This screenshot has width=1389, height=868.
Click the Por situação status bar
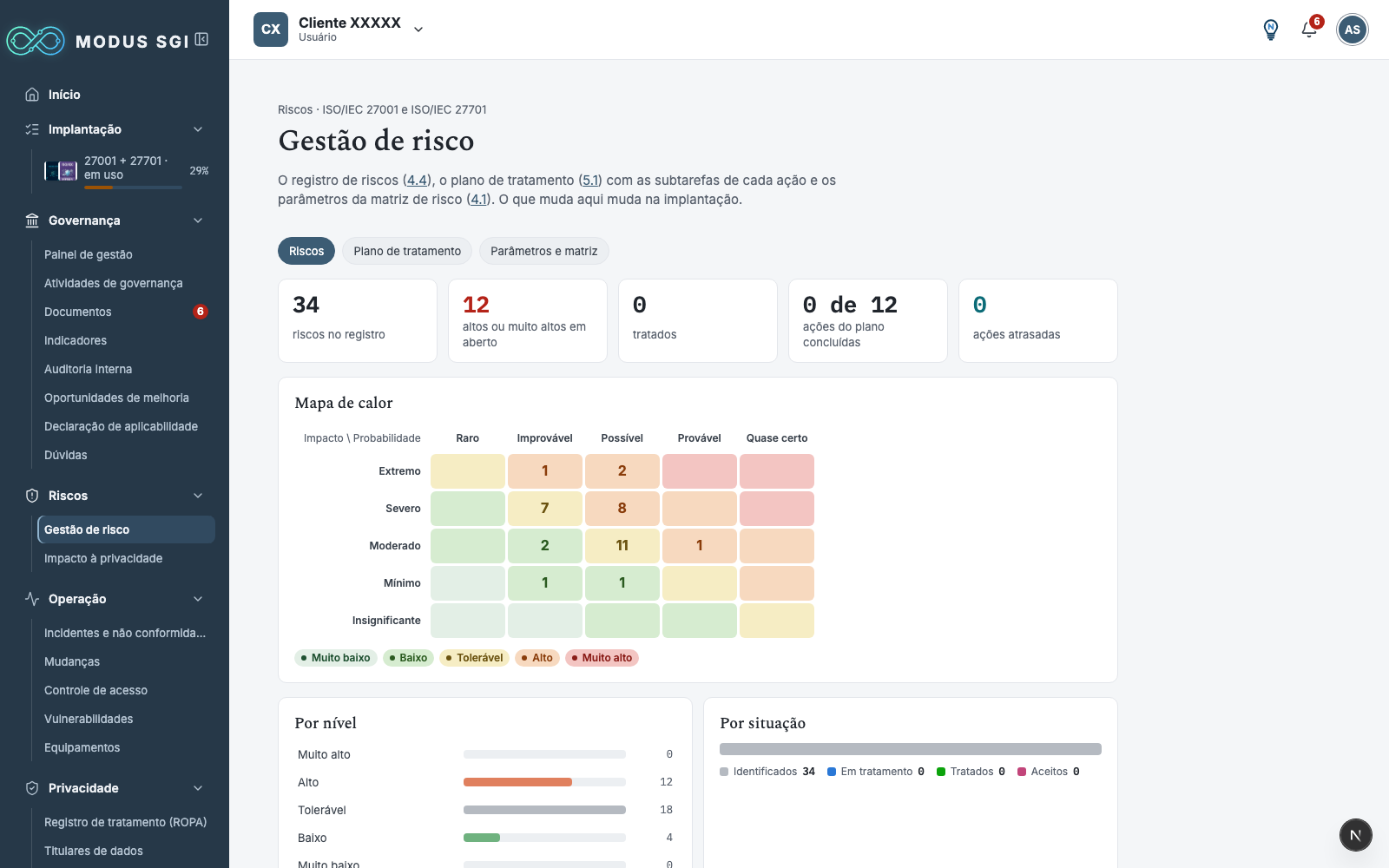point(911,749)
